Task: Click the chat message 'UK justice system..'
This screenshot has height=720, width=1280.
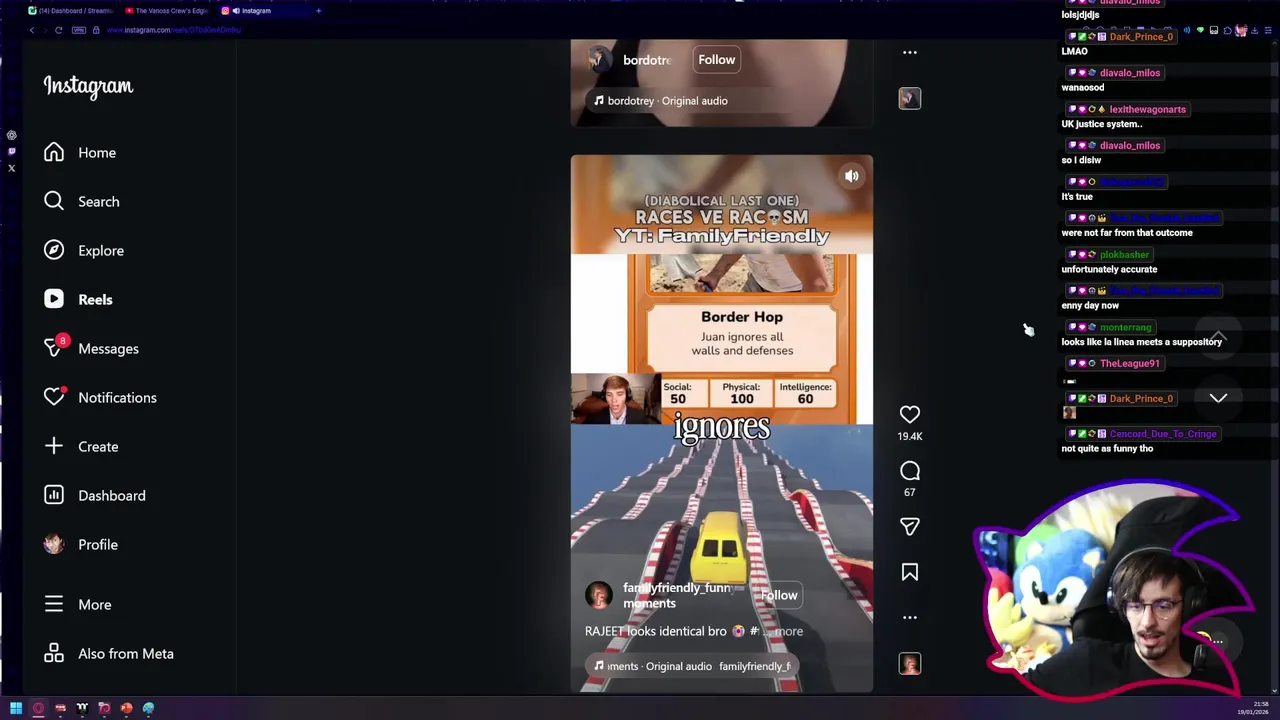Action: tap(1101, 124)
